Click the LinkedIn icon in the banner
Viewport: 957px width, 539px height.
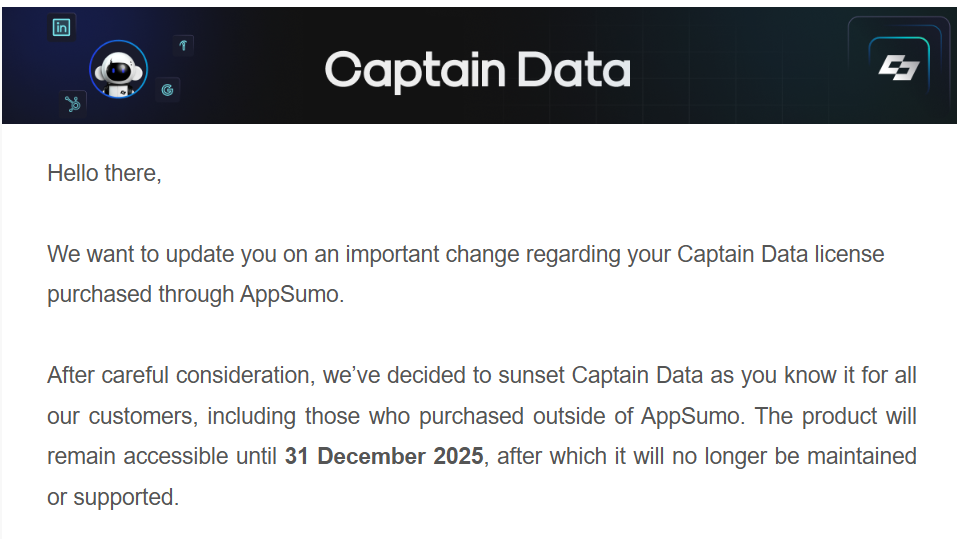click(62, 28)
